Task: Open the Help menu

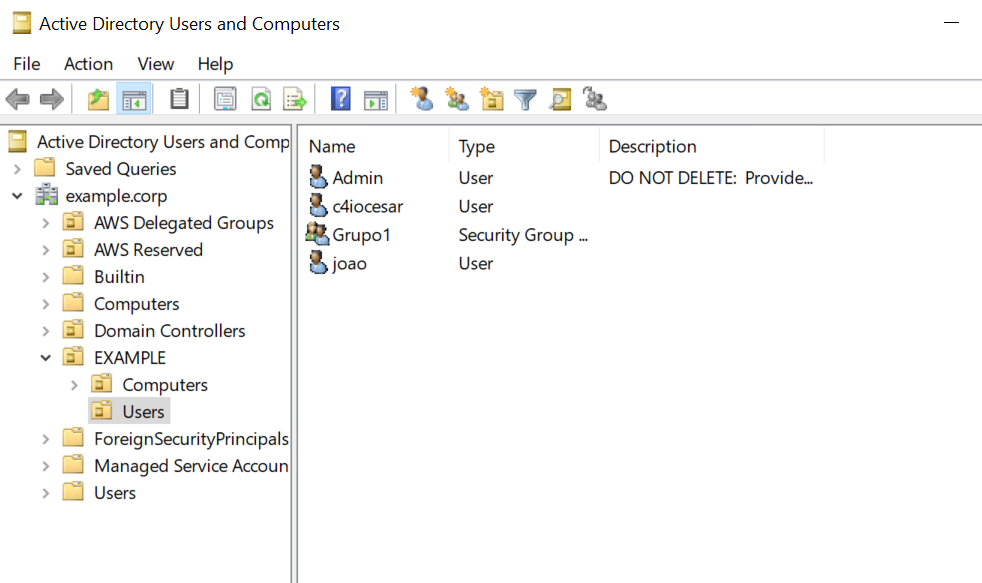Action: (215, 64)
